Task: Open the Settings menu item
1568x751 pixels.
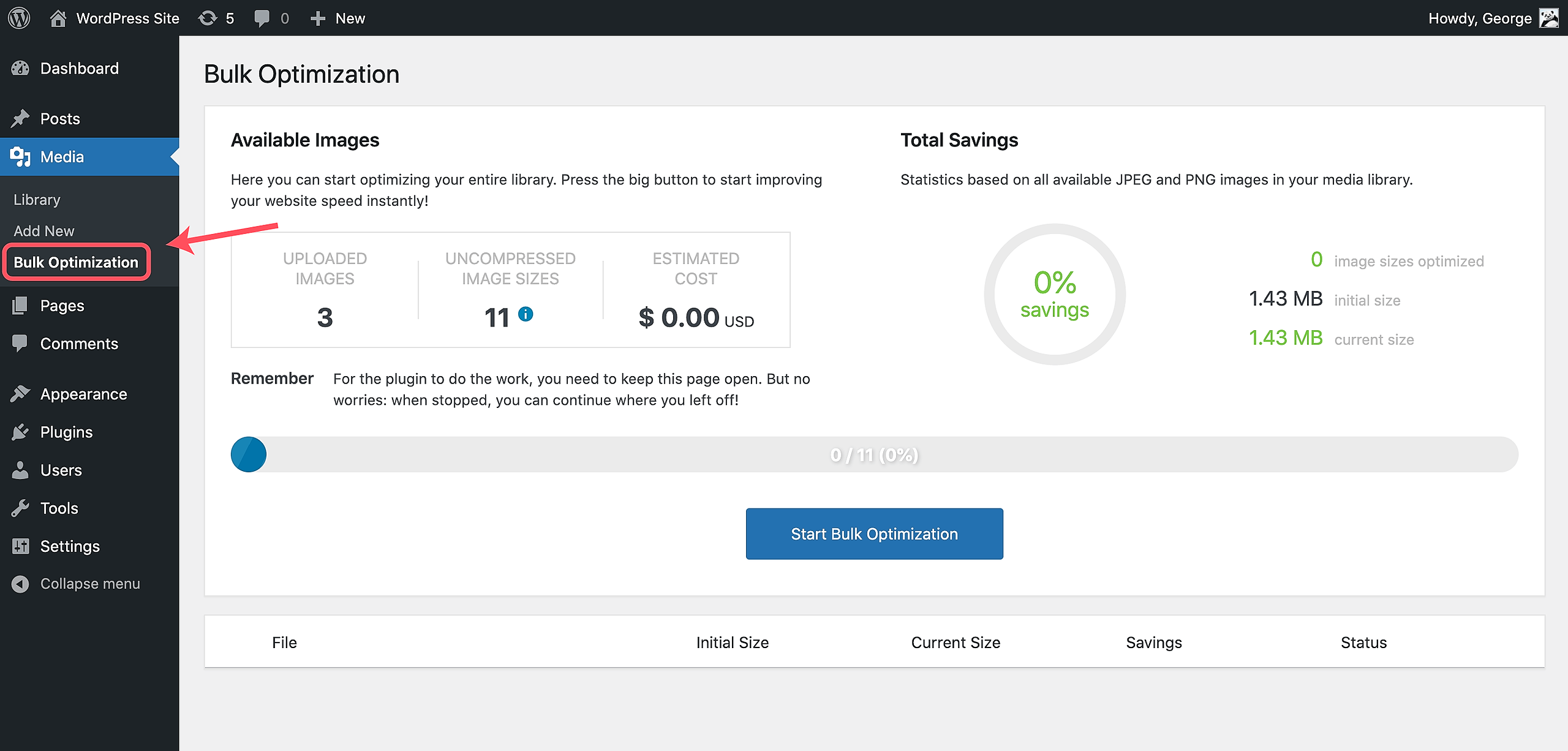Action: (70, 546)
